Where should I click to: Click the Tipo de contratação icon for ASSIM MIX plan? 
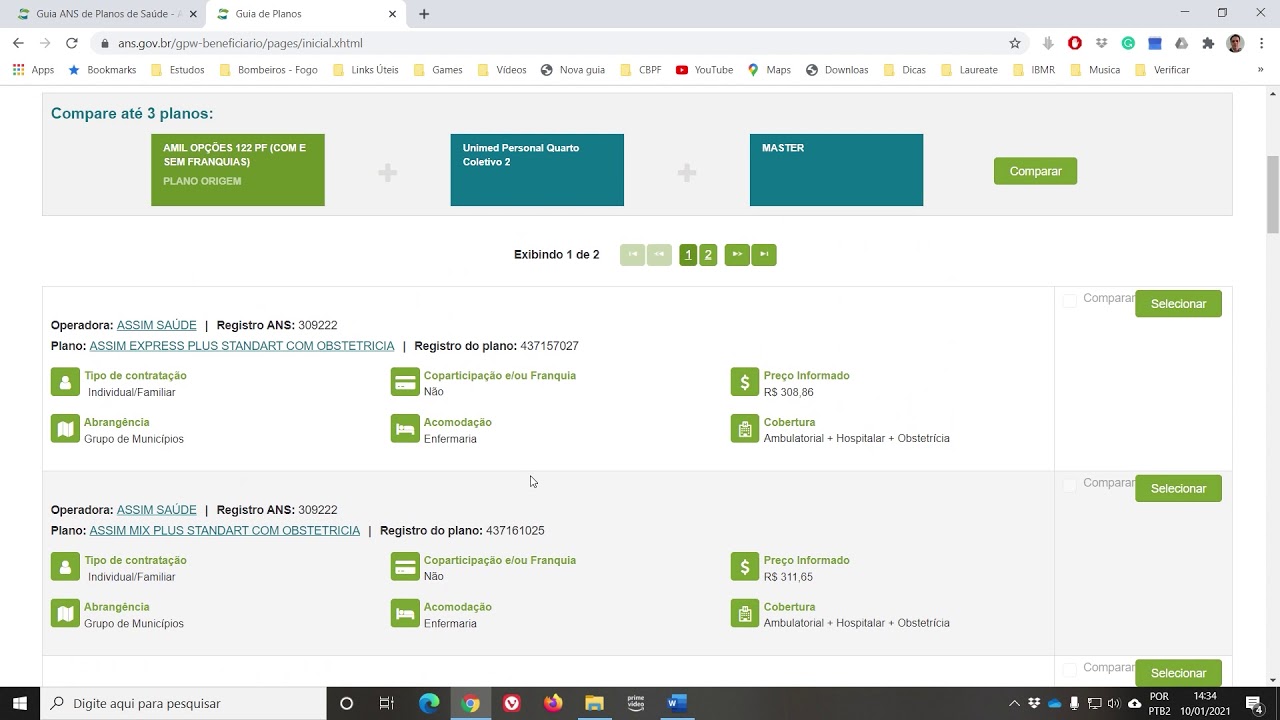click(x=65, y=567)
